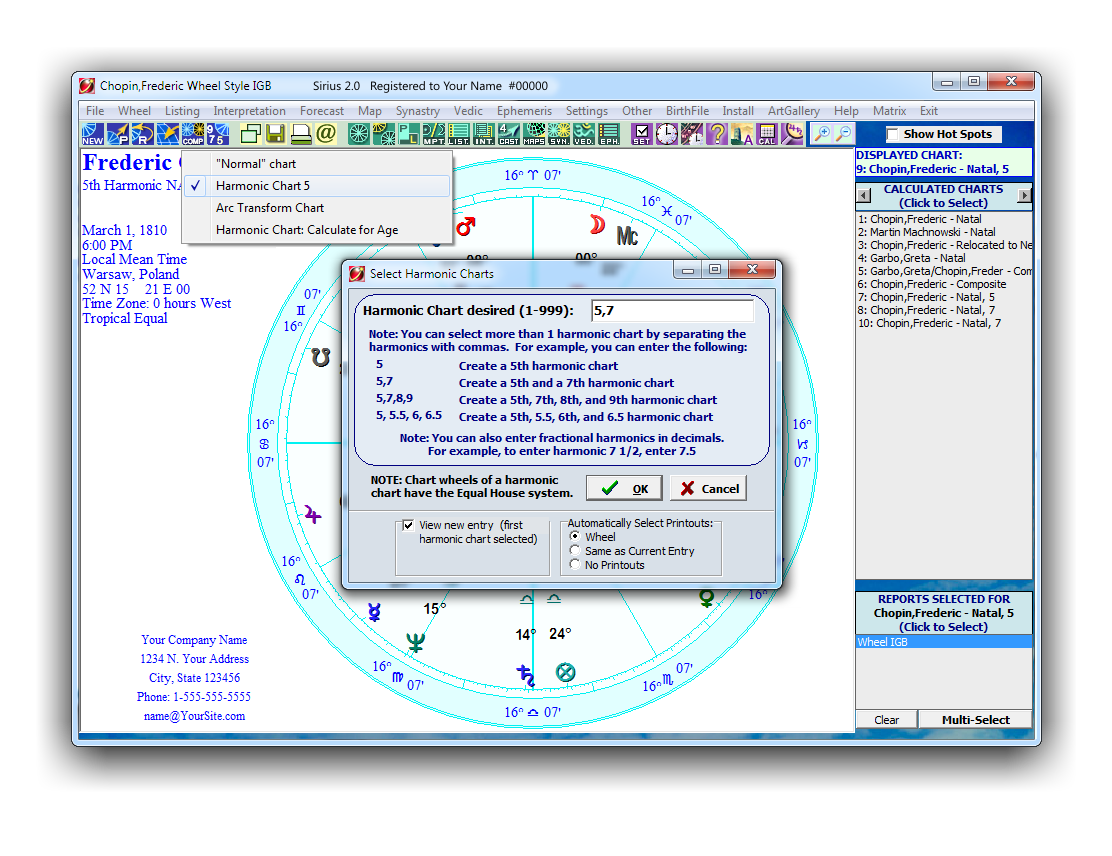Screen dimensions: 1112x856
Task: Click the zoom out magnifier icon
Action: [843, 133]
